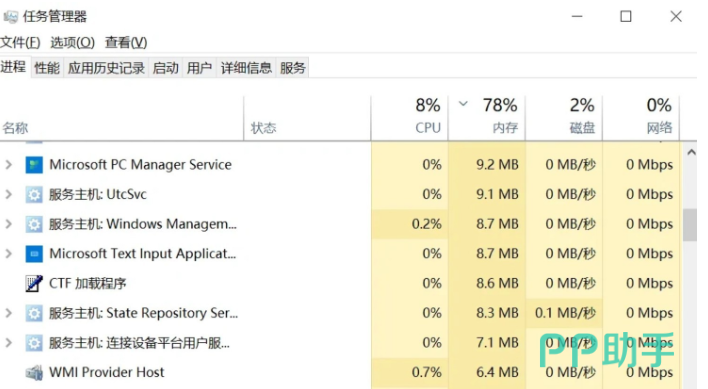The width and height of the screenshot is (708, 389).
Task: Sort processes by the CPU column header
Action: pos(410,116)
